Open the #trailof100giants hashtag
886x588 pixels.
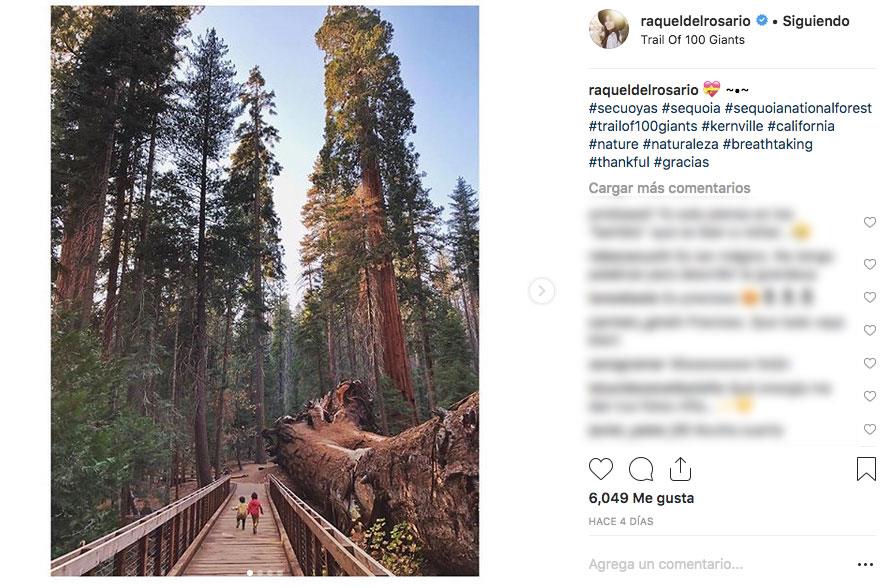pyautogui.click(x=642, y=126)
